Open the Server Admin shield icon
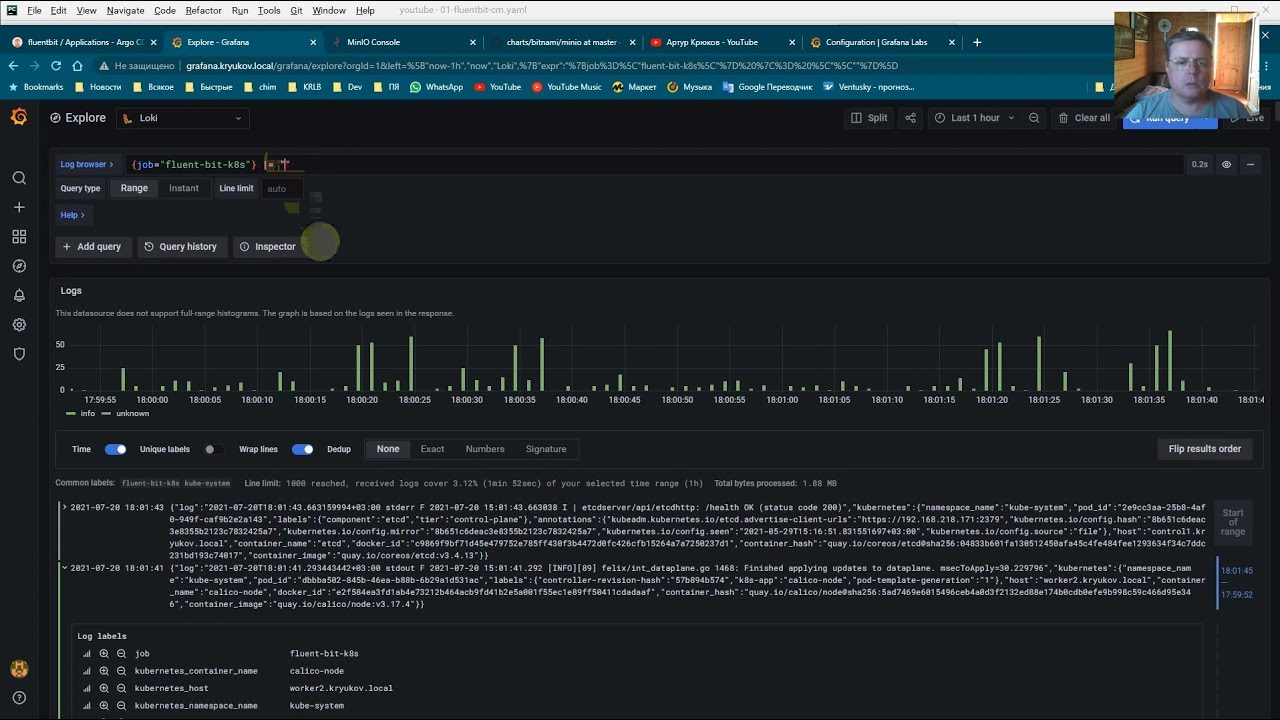The image size is (1280, 720). (19, 354)
